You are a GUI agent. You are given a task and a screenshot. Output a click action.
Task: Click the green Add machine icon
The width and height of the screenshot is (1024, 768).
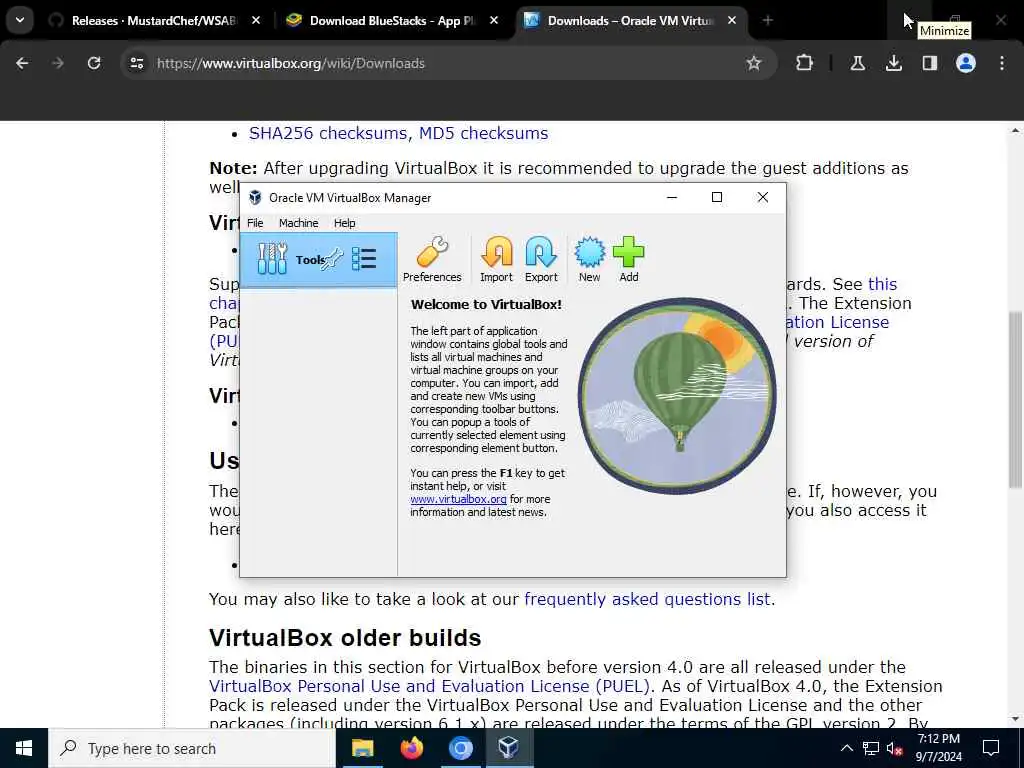pyautogui.click(x=629, y=259)
